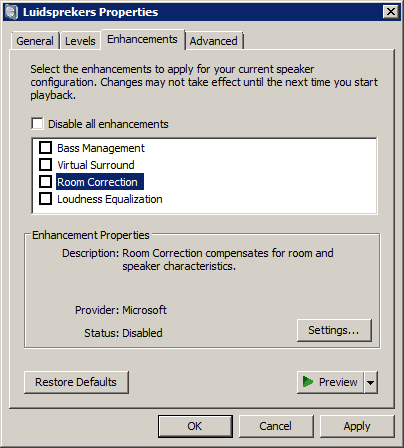Click the Restore Defaults button
The height and width of the screenshot is (448, 404).
pyautogui.click(x=76, y=382)
